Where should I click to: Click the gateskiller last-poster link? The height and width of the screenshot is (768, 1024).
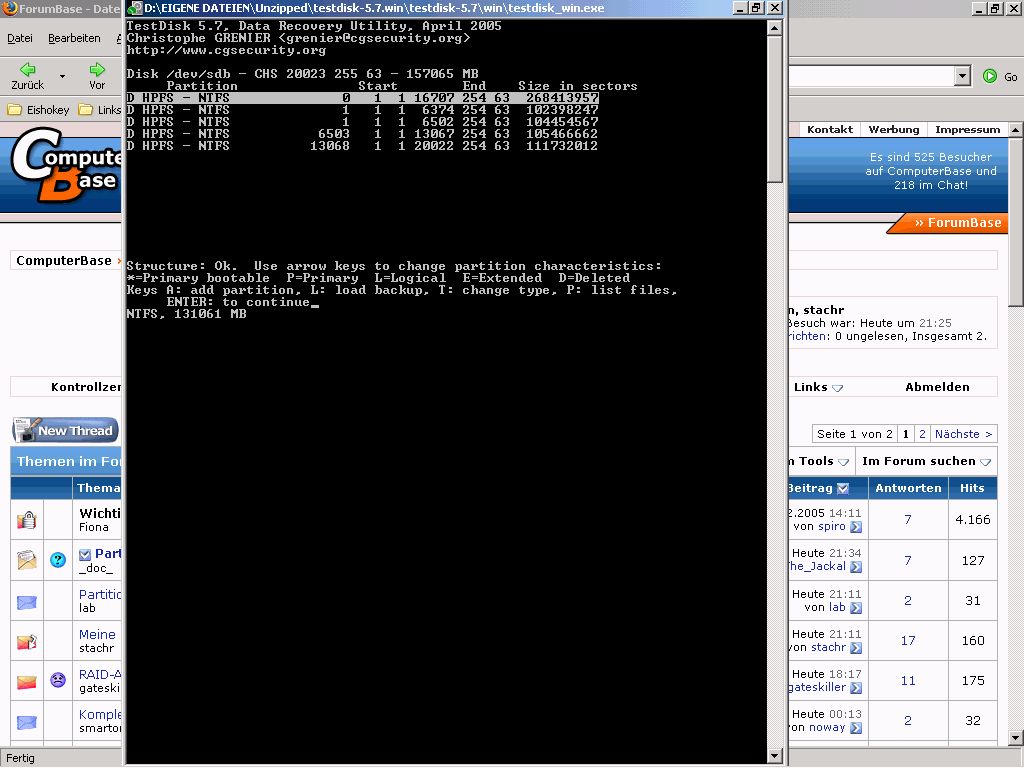(x=818, y=687)
